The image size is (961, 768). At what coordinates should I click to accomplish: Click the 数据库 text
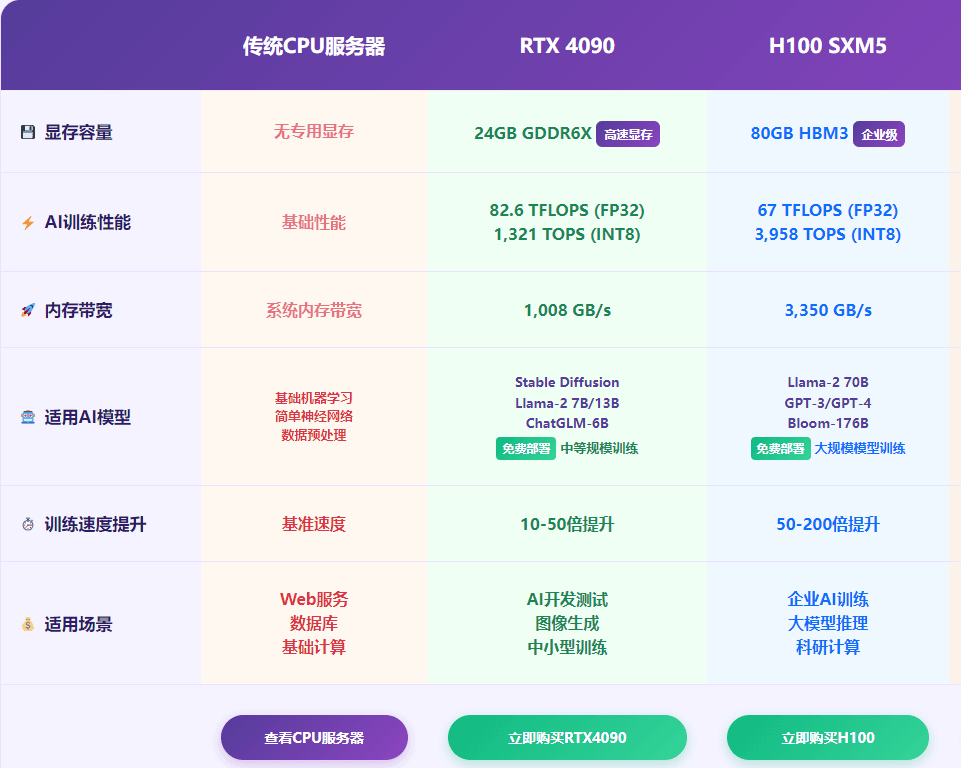pyautogui.click(x=314, y=623)
